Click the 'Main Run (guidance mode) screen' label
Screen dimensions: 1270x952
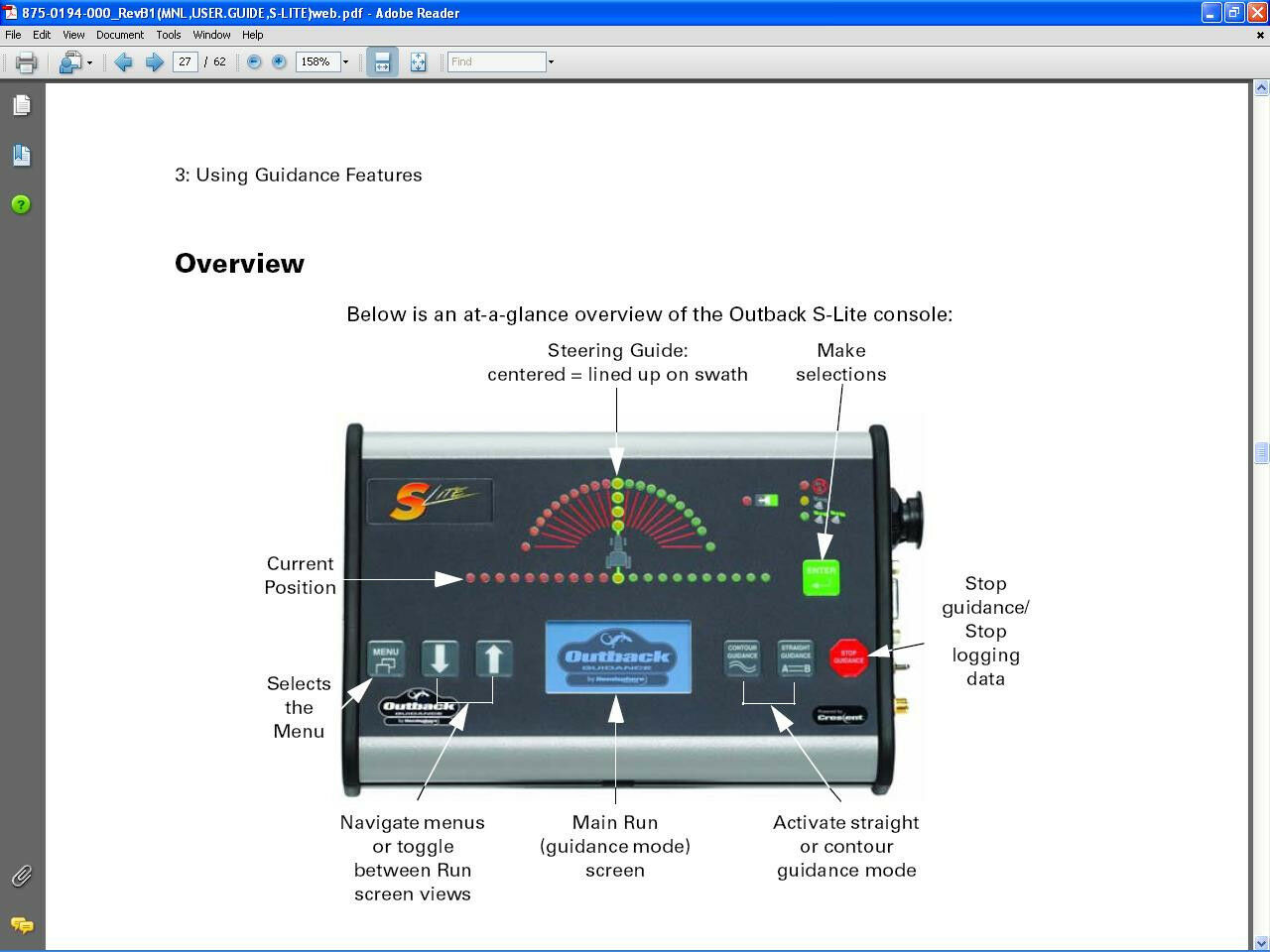(615, 847)
